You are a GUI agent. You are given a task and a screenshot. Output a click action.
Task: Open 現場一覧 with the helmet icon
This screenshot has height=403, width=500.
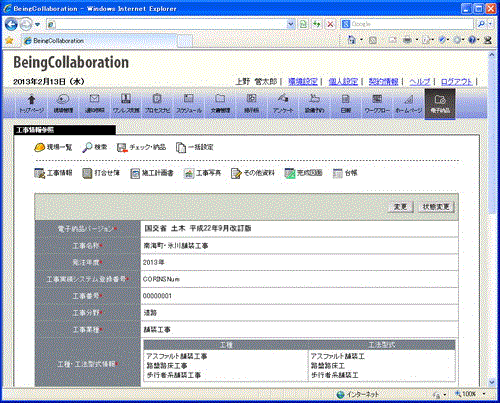[53, 147]
